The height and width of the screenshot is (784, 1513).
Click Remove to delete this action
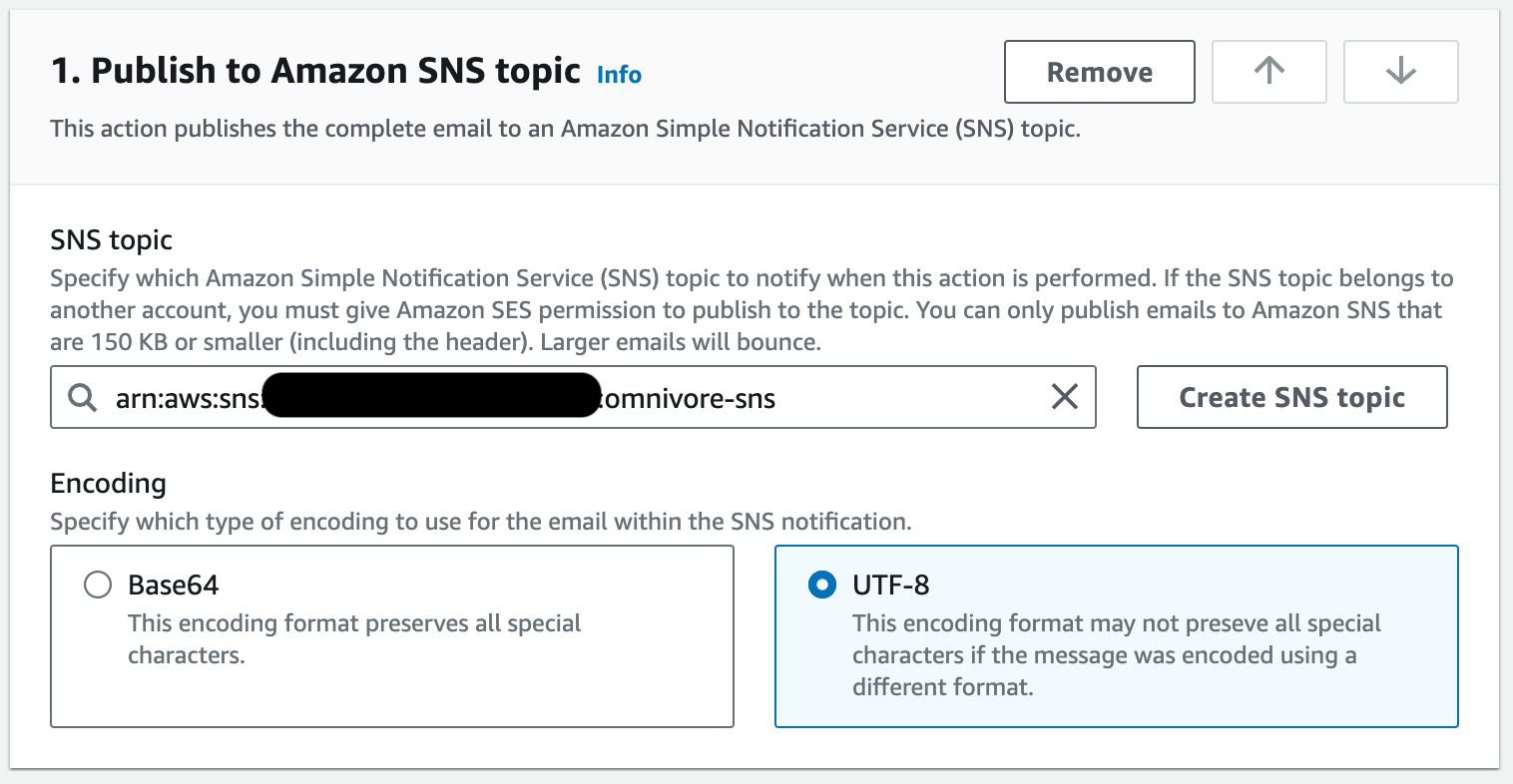pos(1099,71)
